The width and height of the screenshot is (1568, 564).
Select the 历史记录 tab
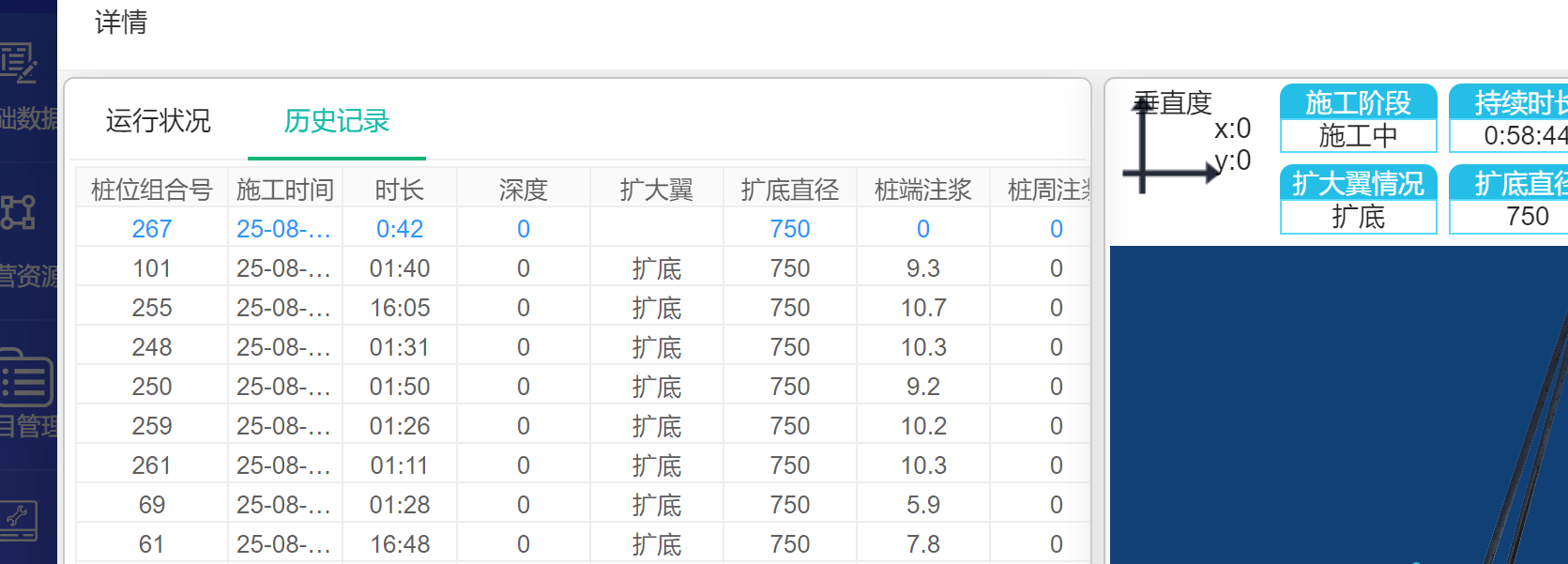coord(336,121)
